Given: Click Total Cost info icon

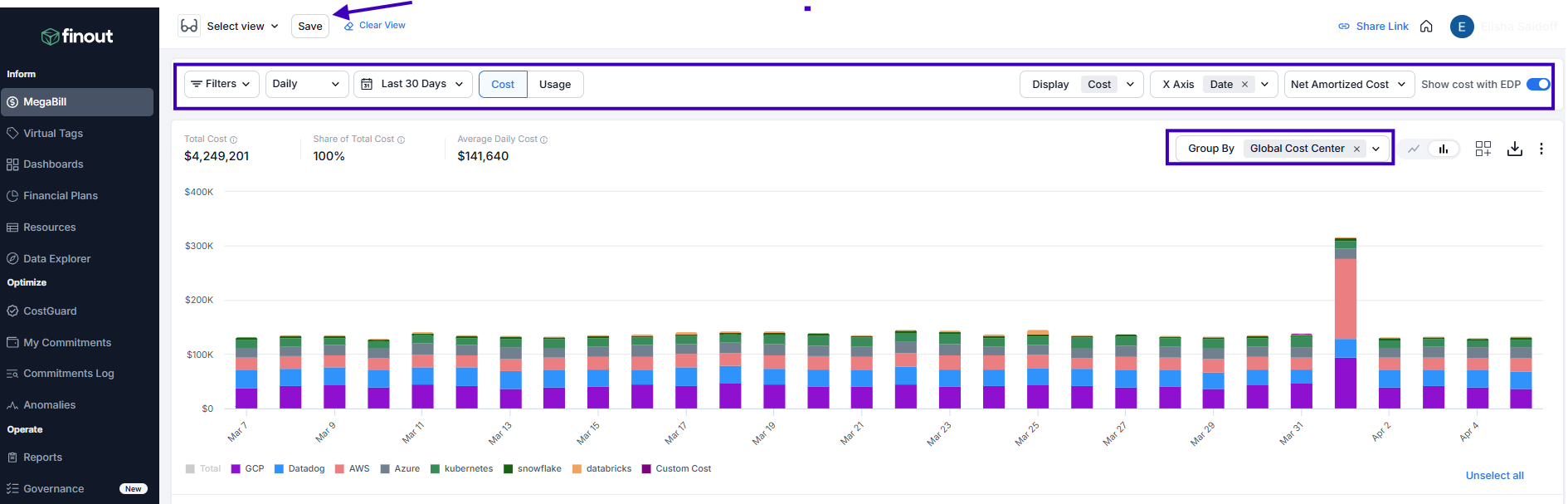Looking at the screenshot, I should pos(233,139).
